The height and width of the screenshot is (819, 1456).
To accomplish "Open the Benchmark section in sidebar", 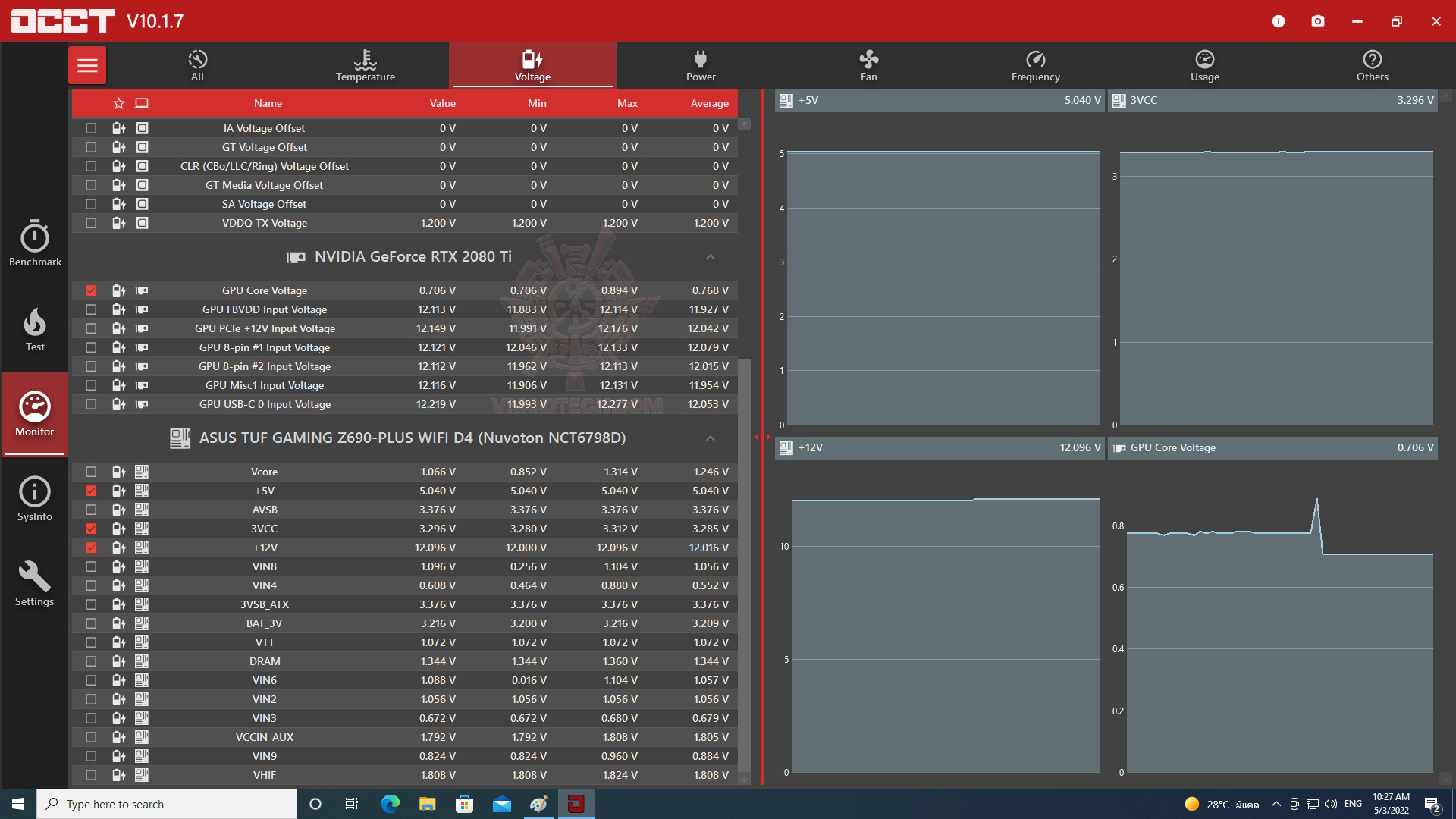I will click(35, 244).
